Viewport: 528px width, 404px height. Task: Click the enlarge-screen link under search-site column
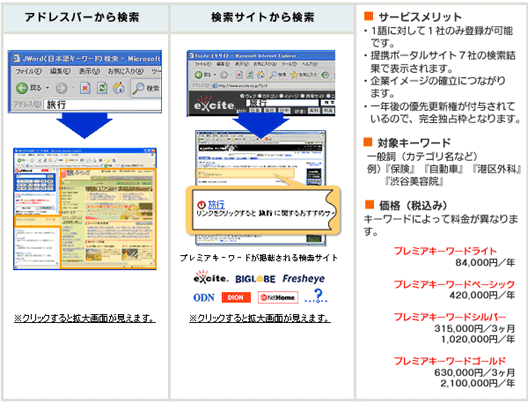[260, 318]
